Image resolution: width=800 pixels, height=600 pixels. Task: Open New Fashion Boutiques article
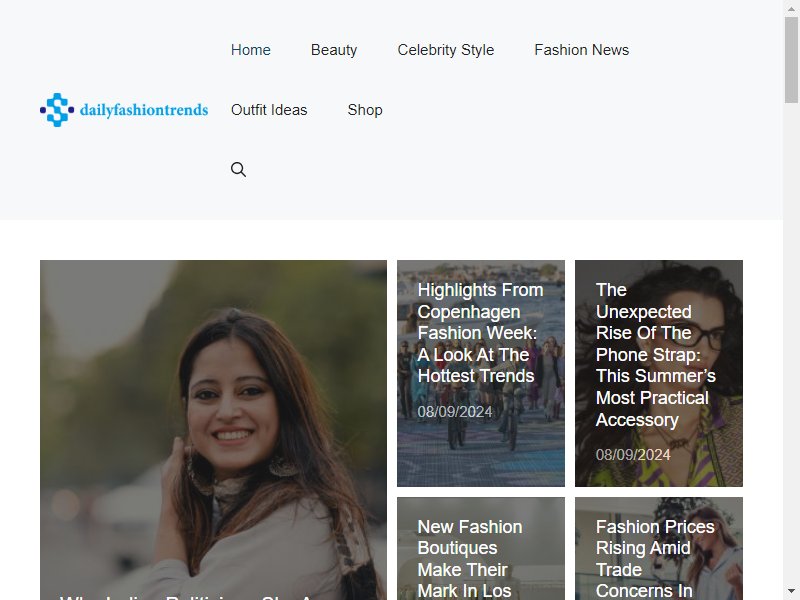coord(470,558)
